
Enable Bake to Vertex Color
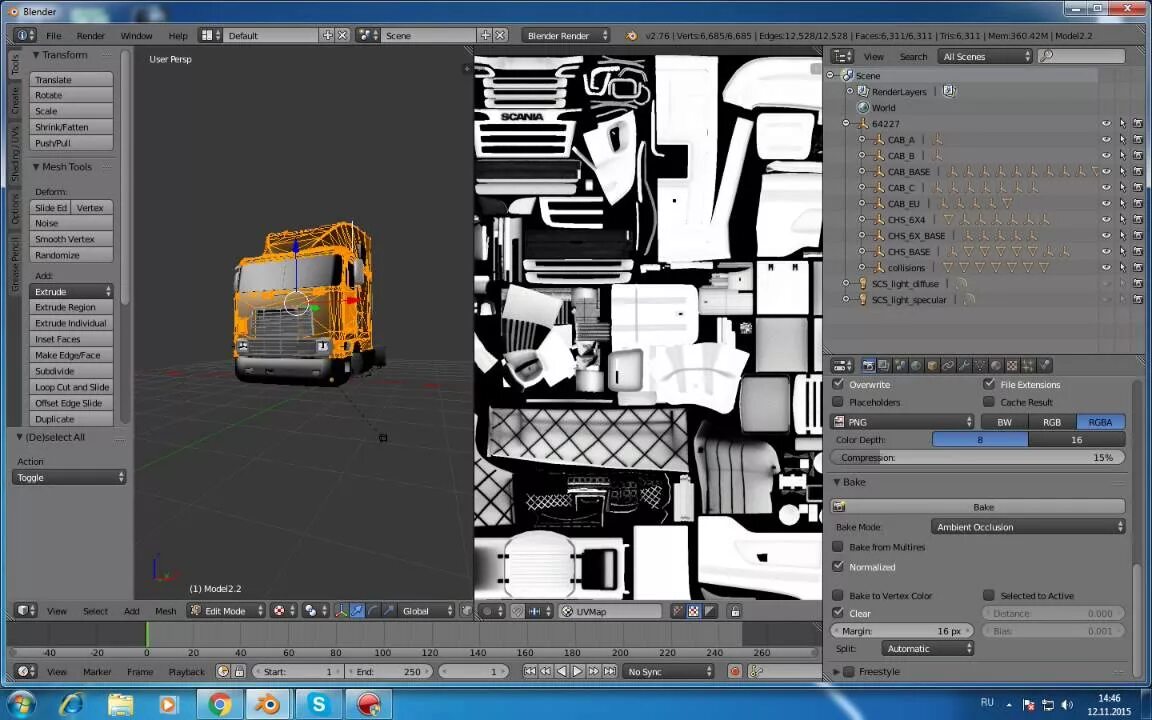[x=838, y=595]
